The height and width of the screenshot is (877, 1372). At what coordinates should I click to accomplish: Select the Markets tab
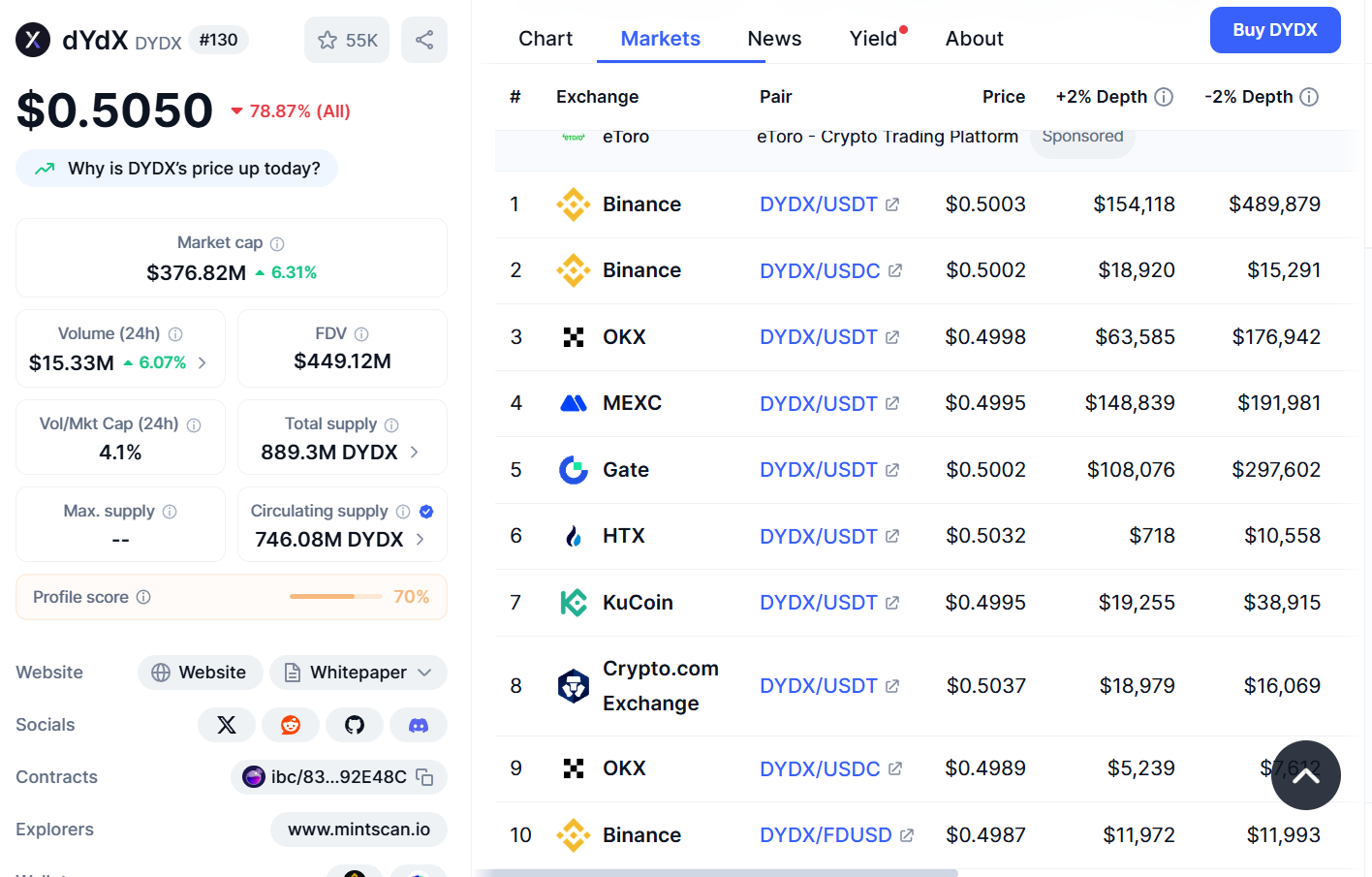(661, 39)
